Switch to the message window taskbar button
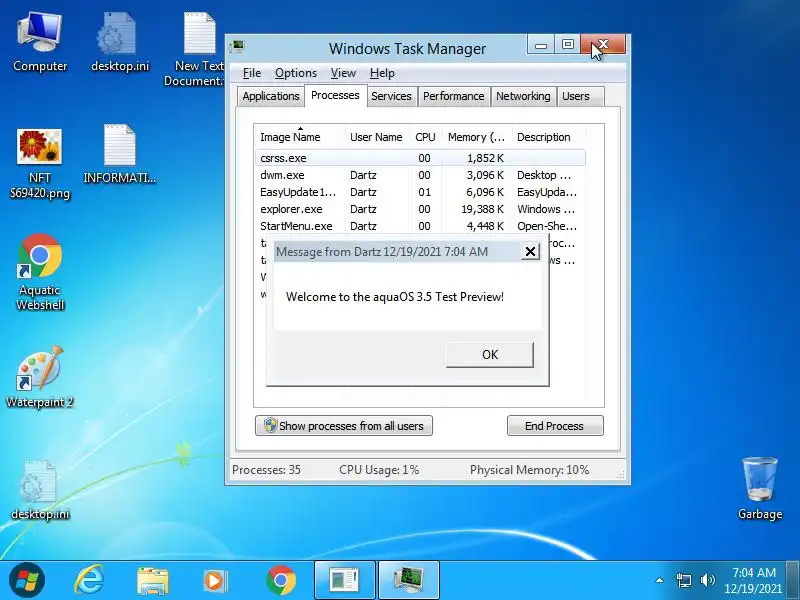The width and height of the screenshot is (800, 600). pyautogui.click(x=345, y=580)
